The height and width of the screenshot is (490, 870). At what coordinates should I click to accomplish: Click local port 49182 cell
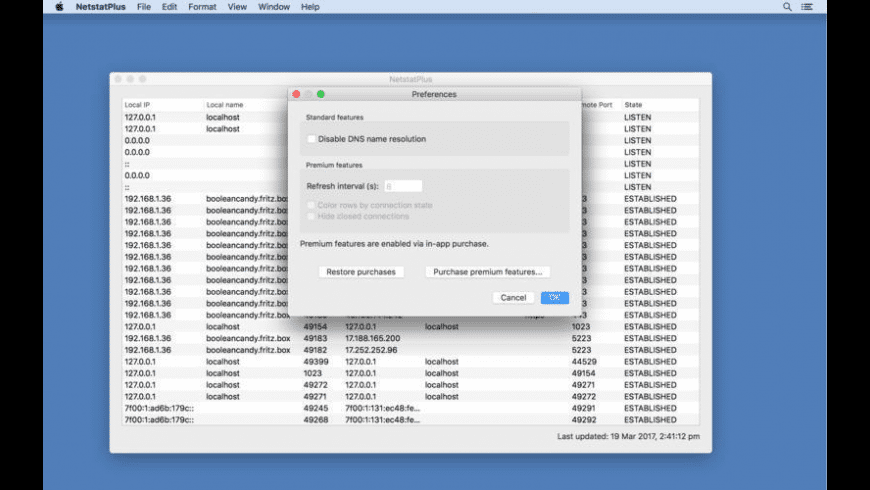[315, 350]
